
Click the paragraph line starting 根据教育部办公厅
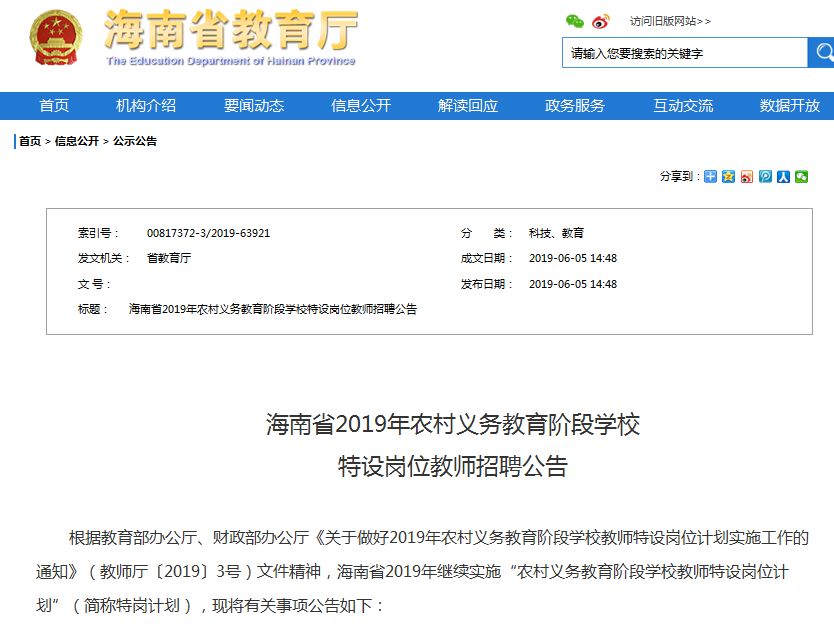click(439, 538)
